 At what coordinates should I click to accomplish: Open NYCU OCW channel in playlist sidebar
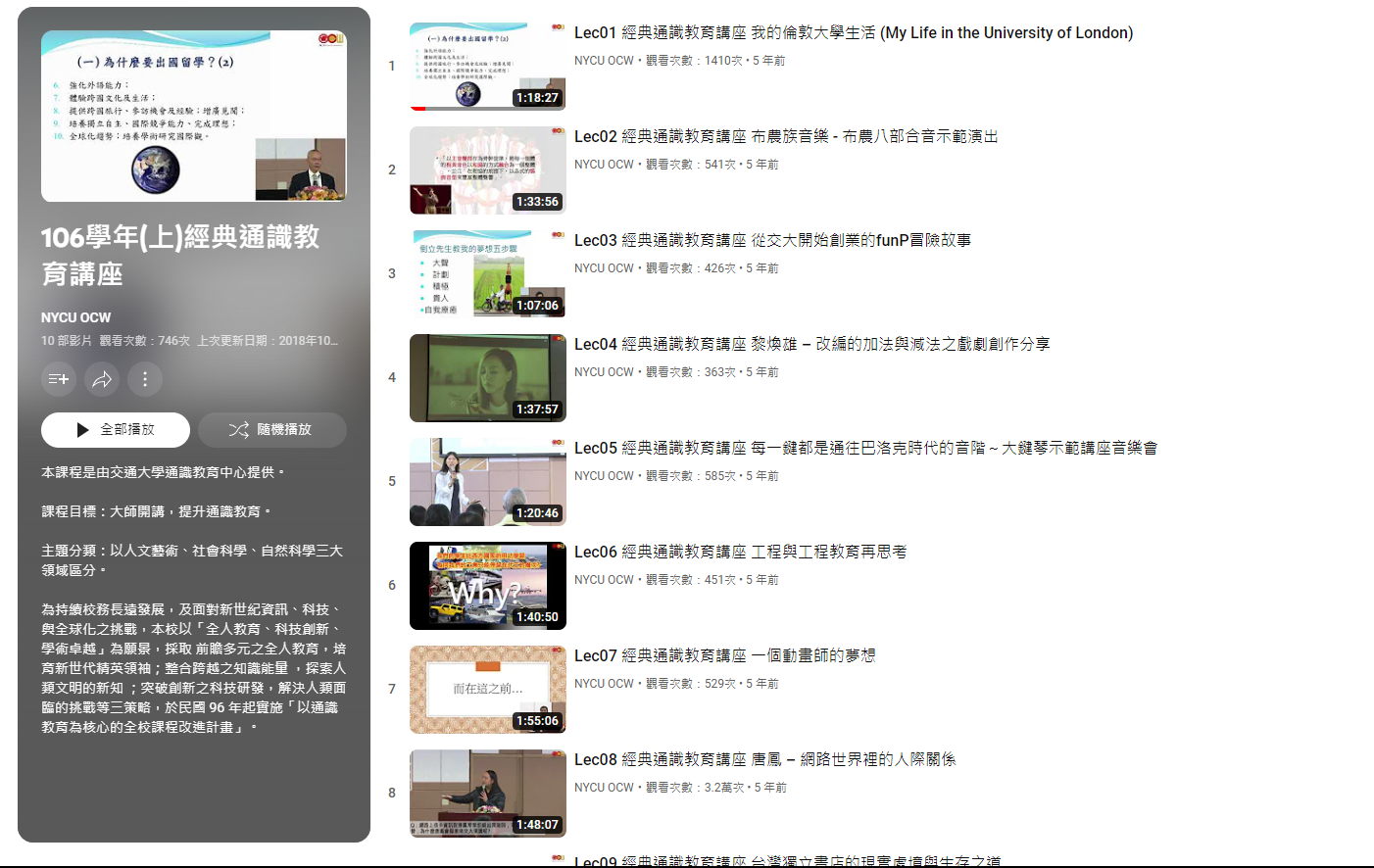coord(75,317)
